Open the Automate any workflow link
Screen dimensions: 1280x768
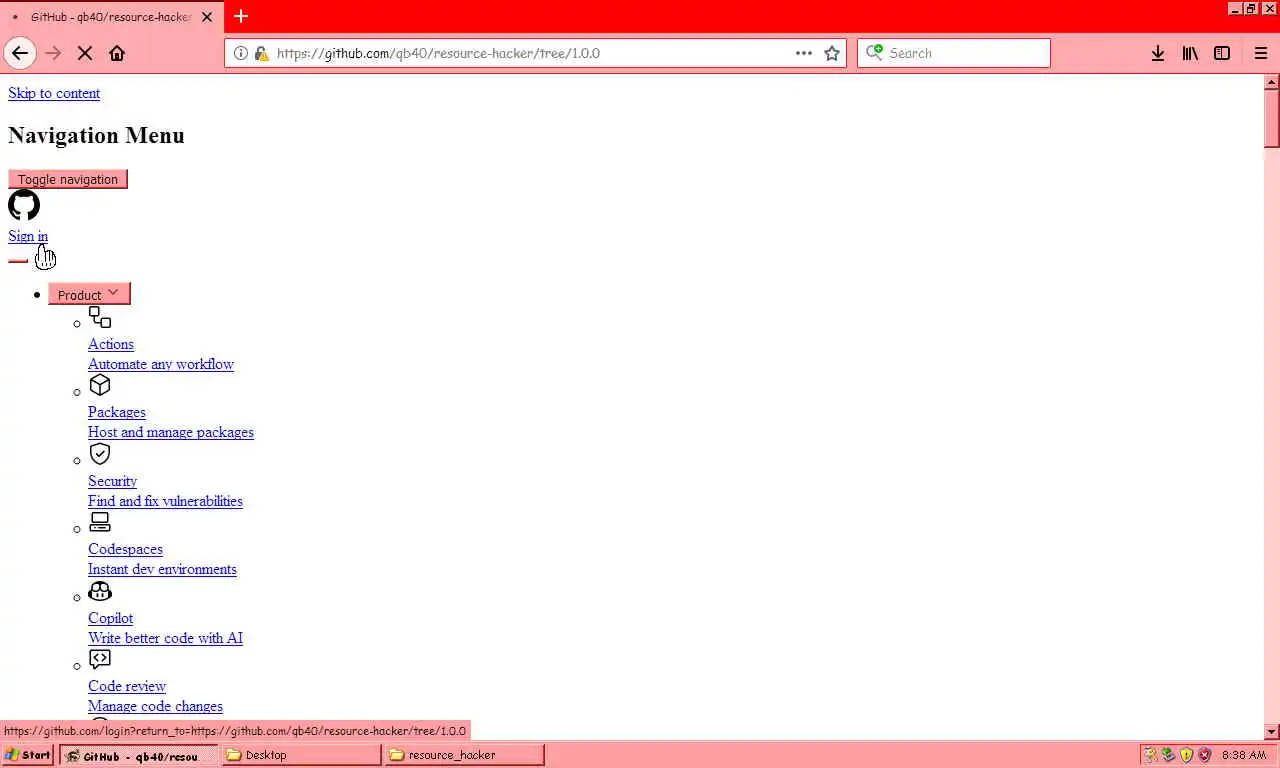161,364
